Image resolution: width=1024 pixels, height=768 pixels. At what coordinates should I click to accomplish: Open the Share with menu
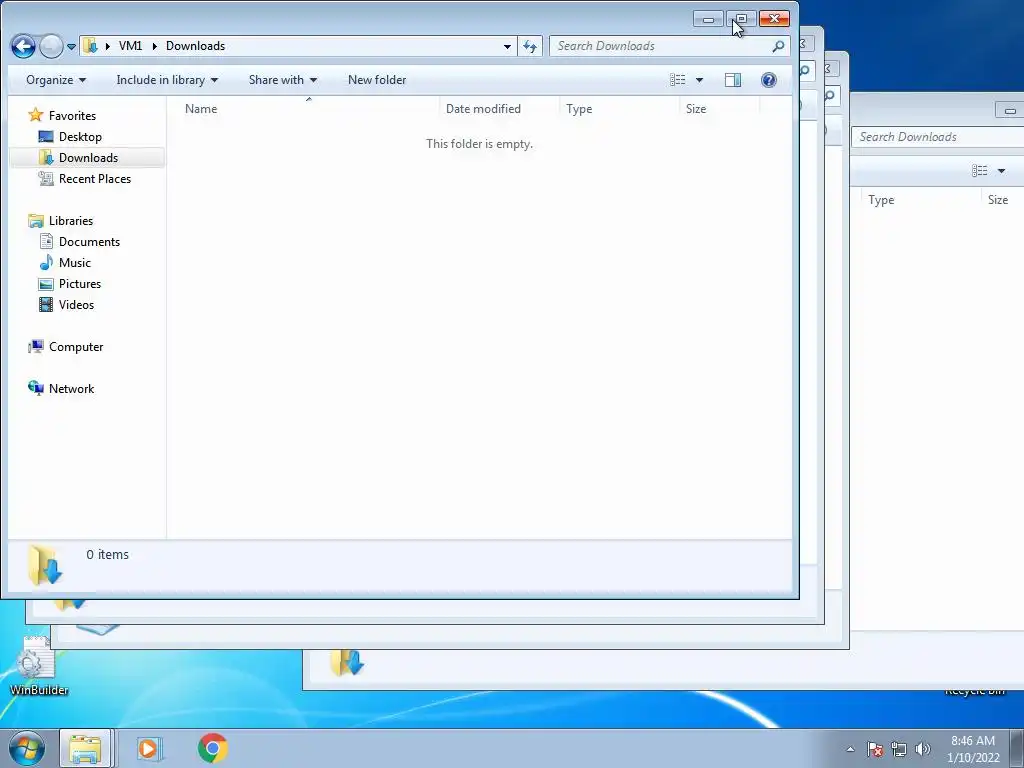pos(282,80)
